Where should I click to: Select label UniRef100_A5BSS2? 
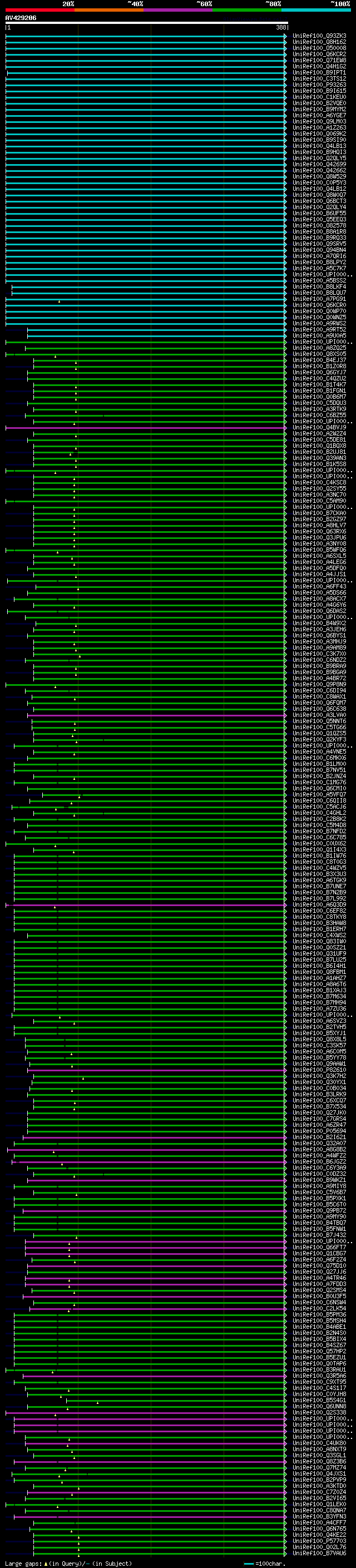[x=319, y=280]
